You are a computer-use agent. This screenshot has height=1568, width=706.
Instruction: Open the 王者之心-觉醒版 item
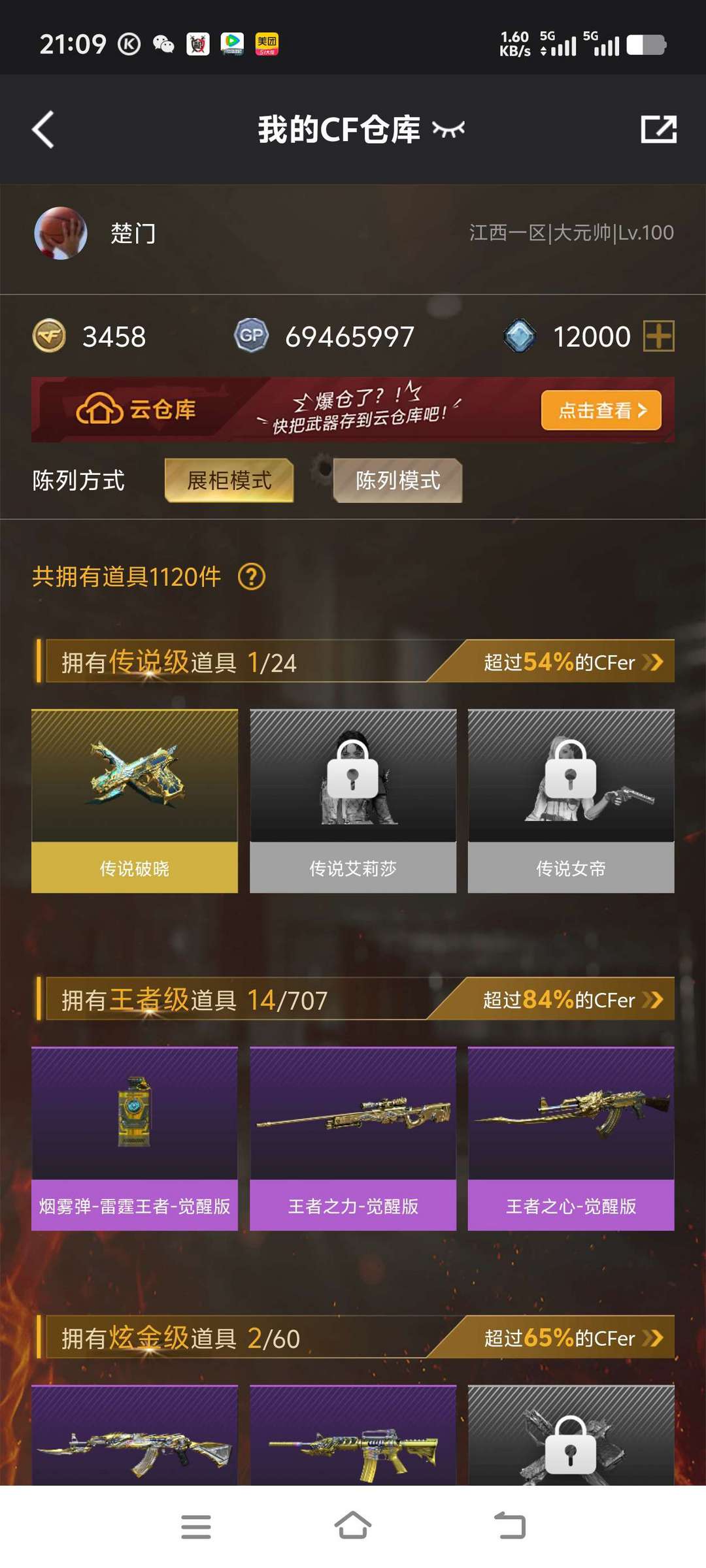pyautogui.click(x=571, y=1139)
